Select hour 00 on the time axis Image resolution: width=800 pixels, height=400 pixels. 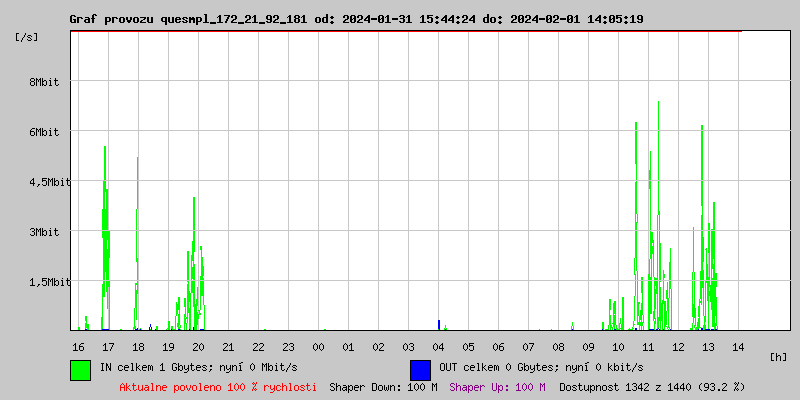click(318, 346)
